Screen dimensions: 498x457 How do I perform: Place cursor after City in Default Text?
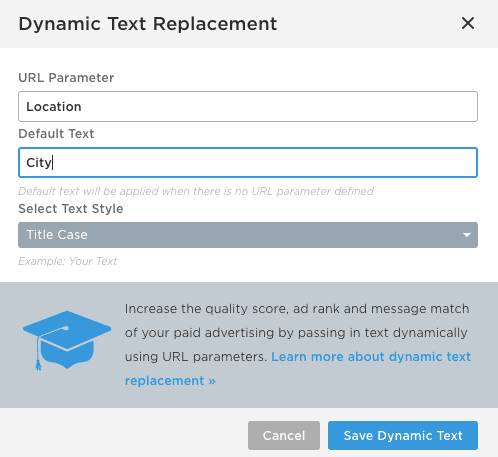tap(53, 163)
